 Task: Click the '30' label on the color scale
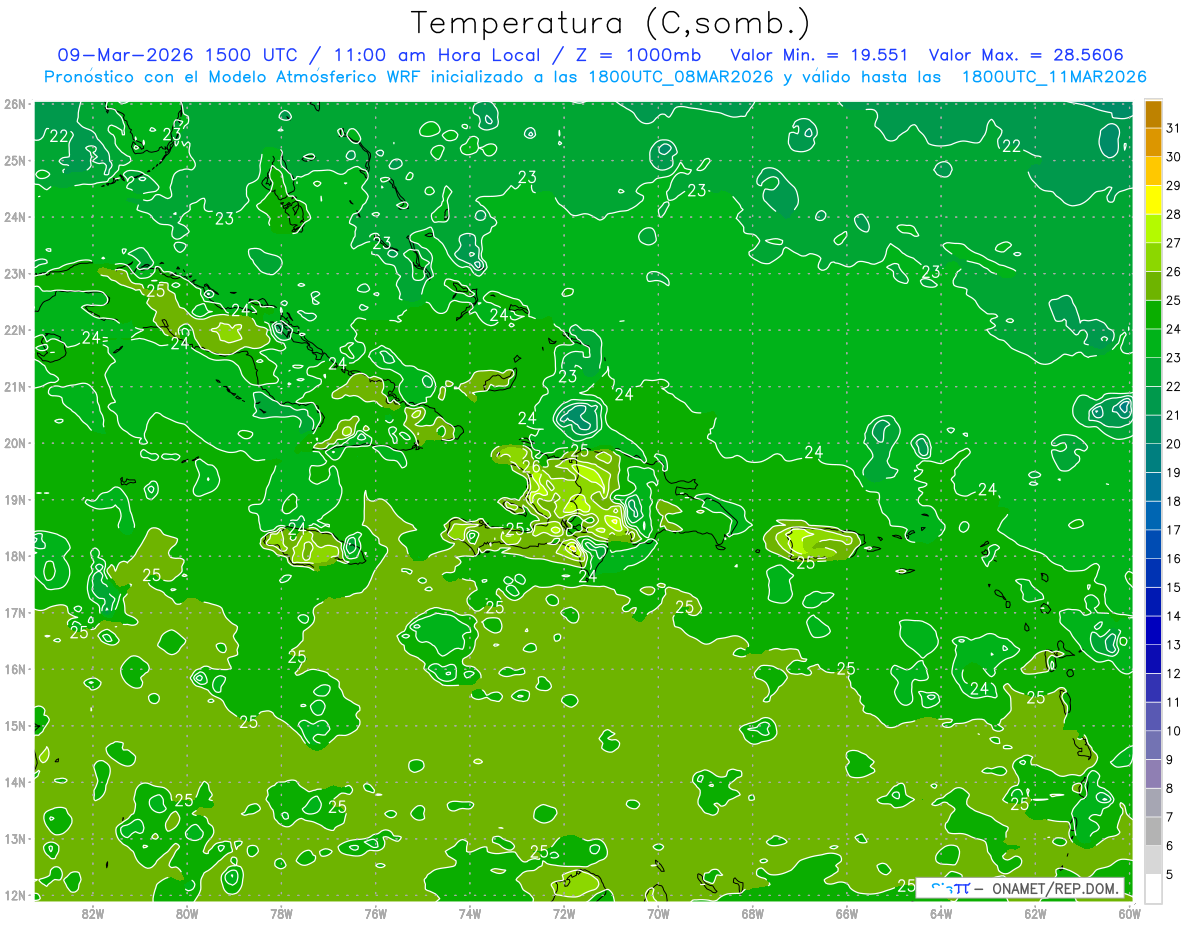coord(1173,156)
